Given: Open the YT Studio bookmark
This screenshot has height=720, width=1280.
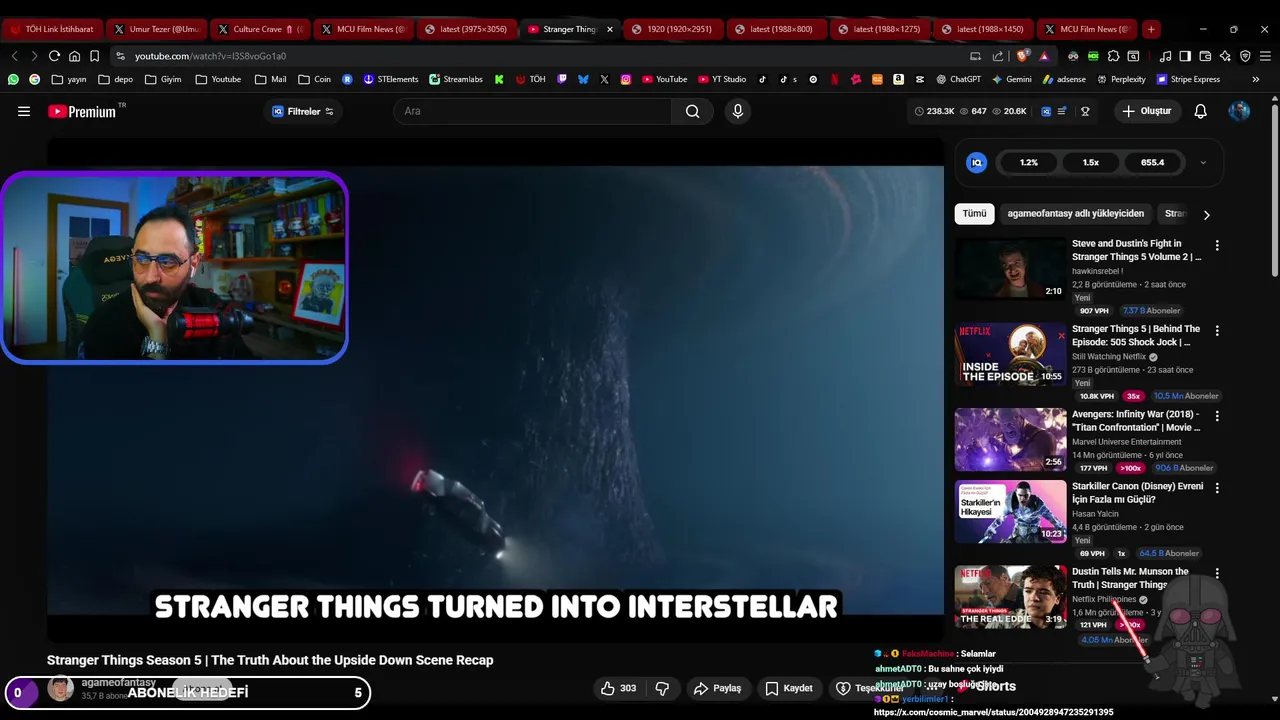Looking at the screenshot, I should tap(722, 79).
